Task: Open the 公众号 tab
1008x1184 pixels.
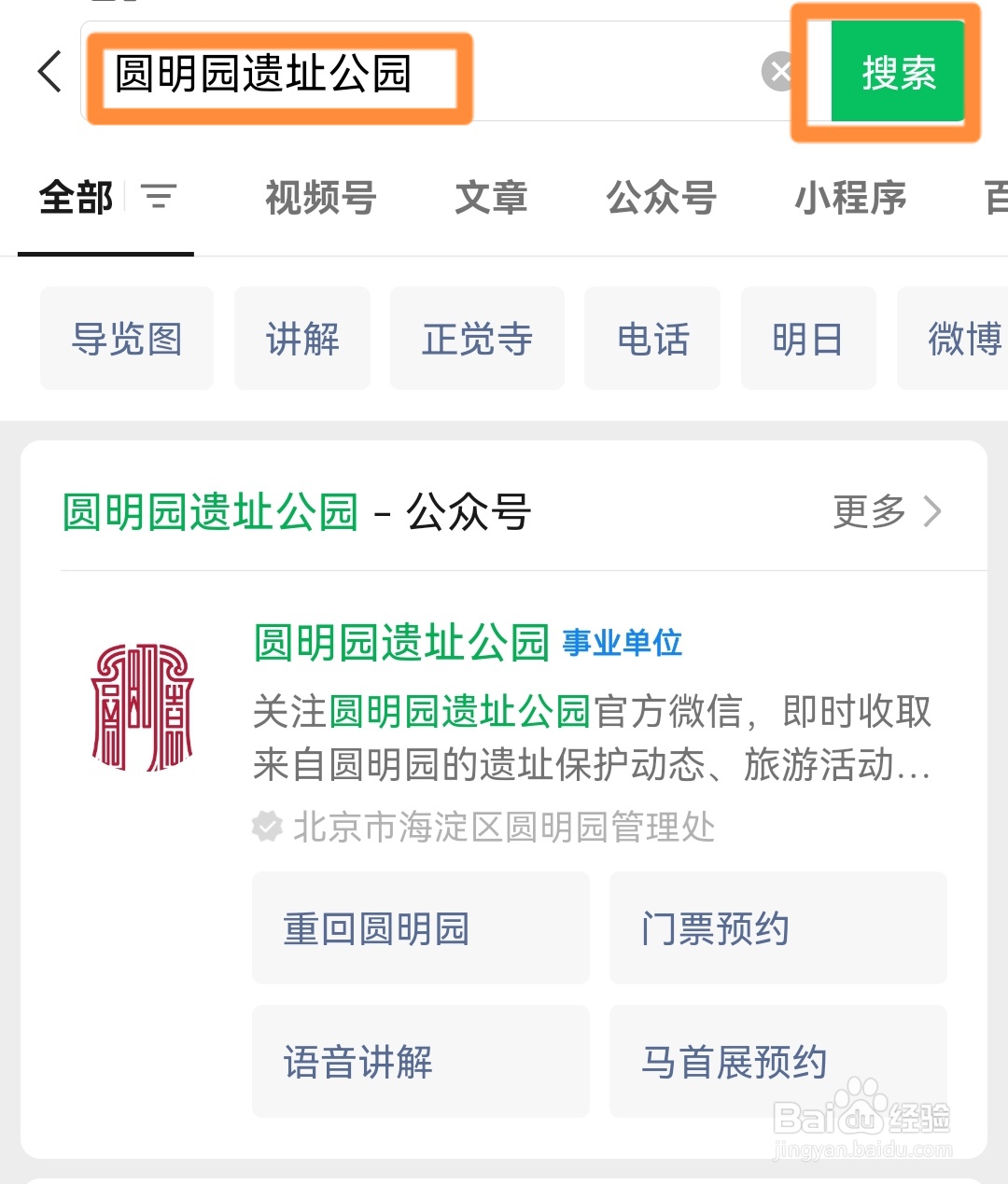Action: click(x=661, y=198)
